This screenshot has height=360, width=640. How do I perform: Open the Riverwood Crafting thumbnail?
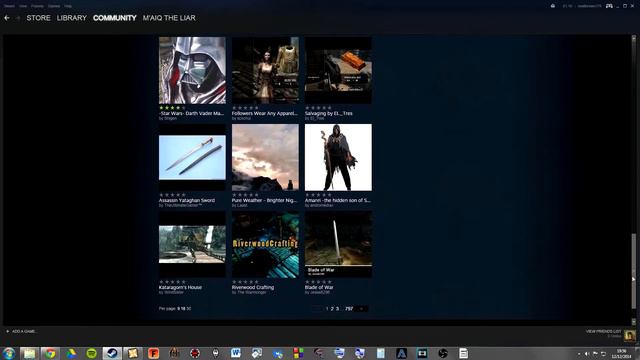tap(265, 244)
